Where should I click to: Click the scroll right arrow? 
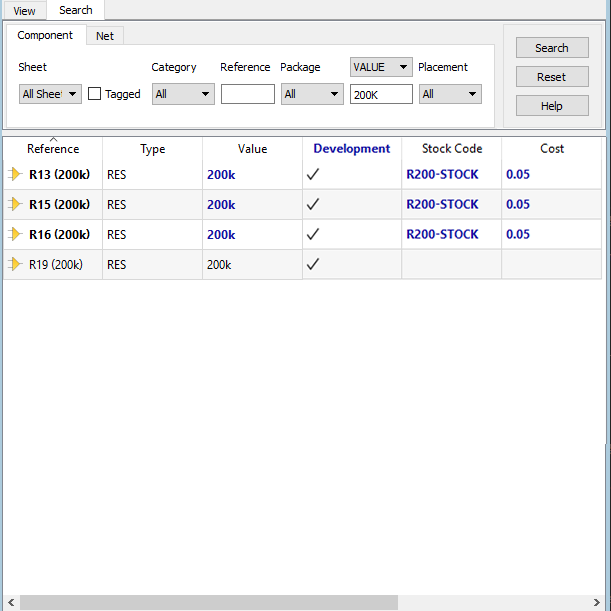coord(597,602)
